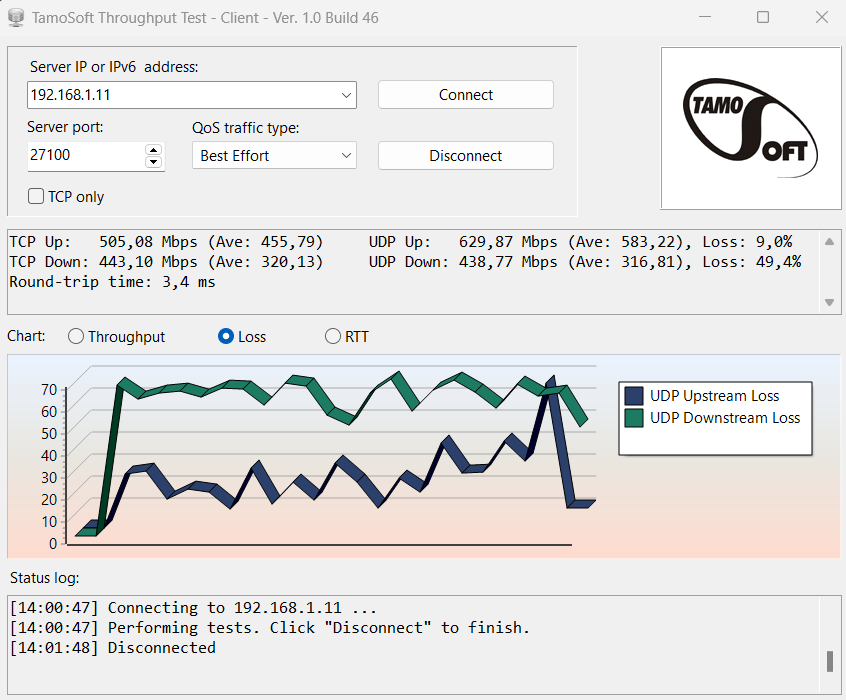
Task: Enable the TCP only checkbox
Action: click(x=36, y=196)
